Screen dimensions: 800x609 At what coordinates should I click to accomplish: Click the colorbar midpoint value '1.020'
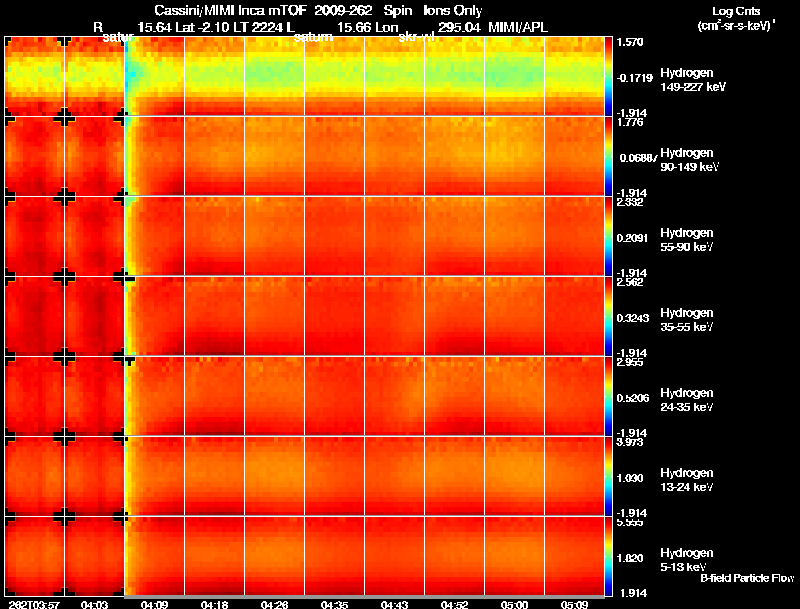coord(631,559)
